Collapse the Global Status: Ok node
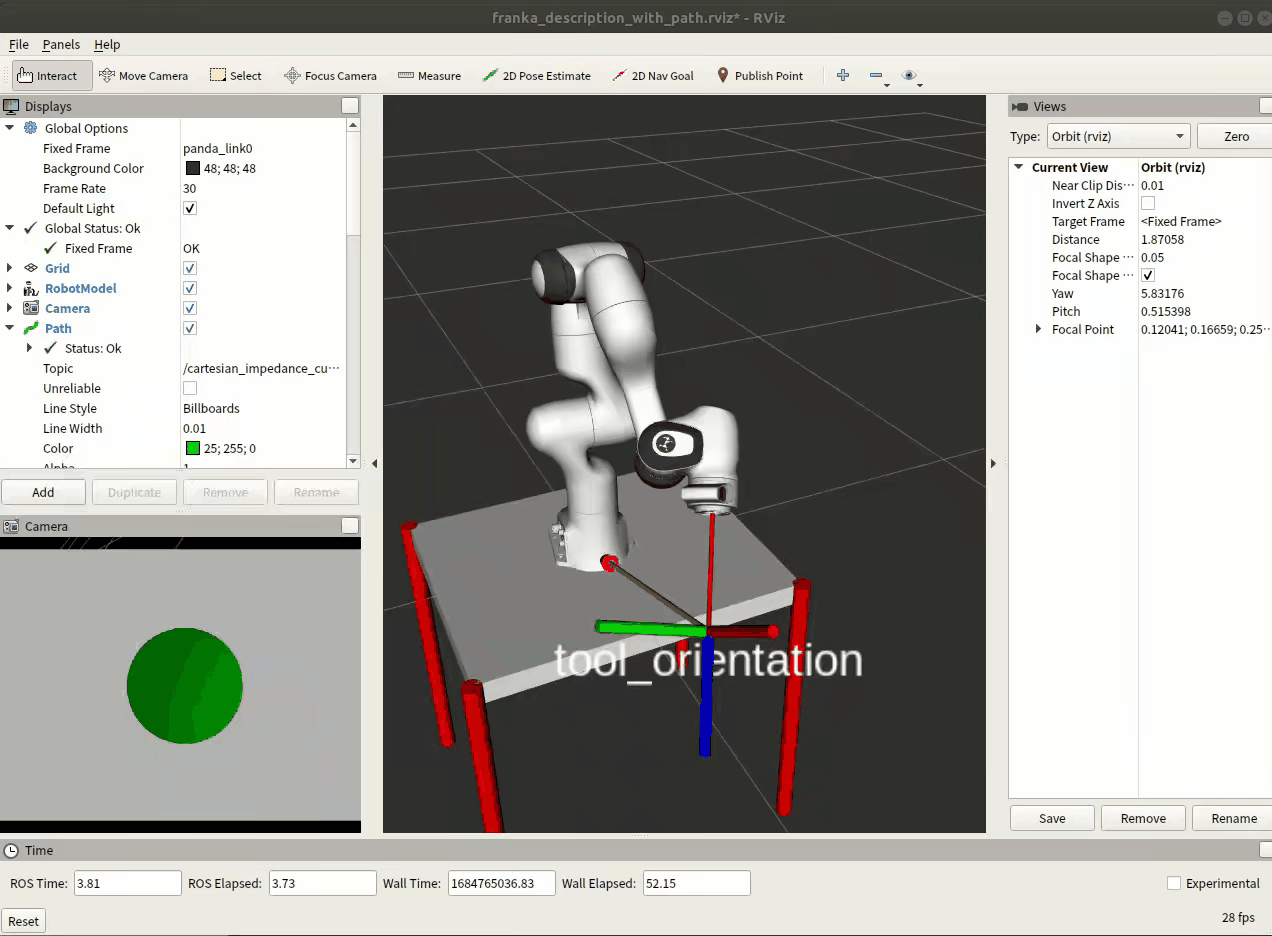Viewport: 1272px width, 936px height. (x=10, y=228)
